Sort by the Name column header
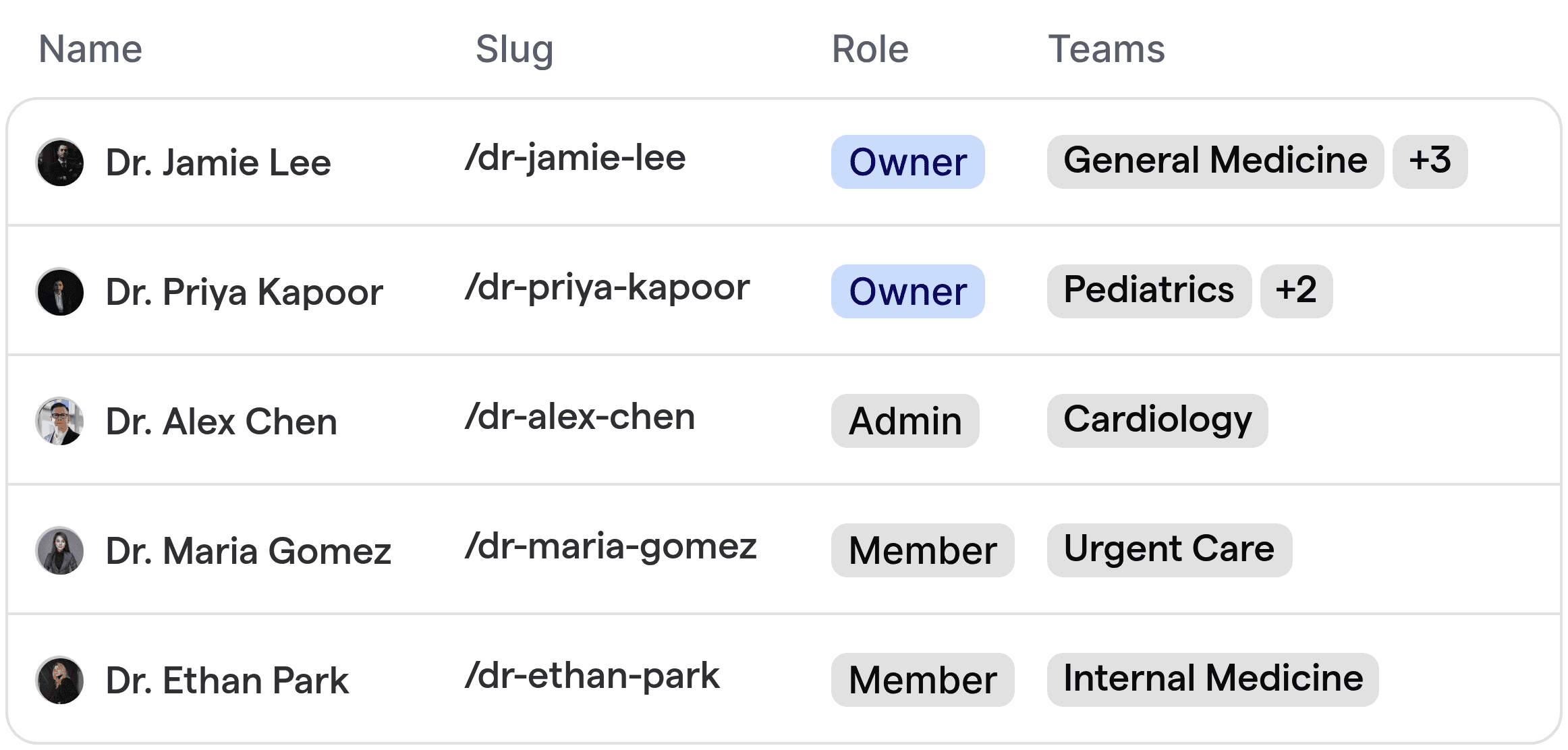The image size is (1568, 750). 90,48
